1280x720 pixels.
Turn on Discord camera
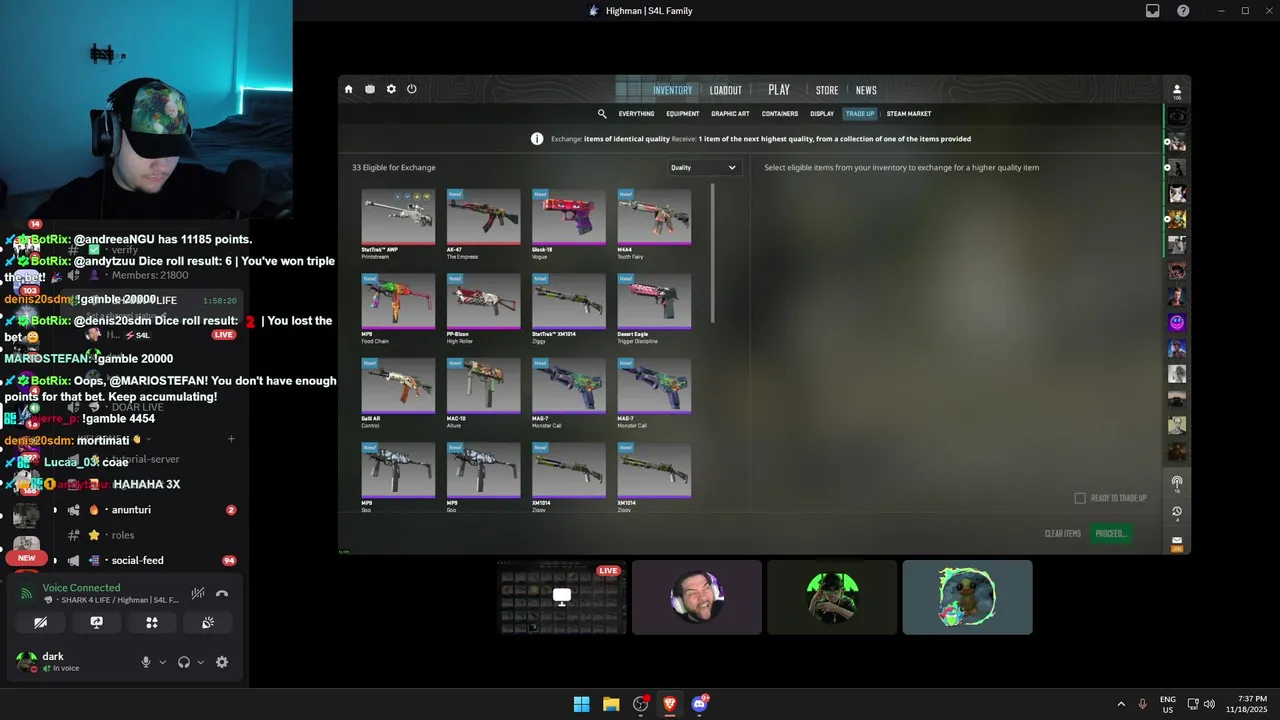click(41, 622)
